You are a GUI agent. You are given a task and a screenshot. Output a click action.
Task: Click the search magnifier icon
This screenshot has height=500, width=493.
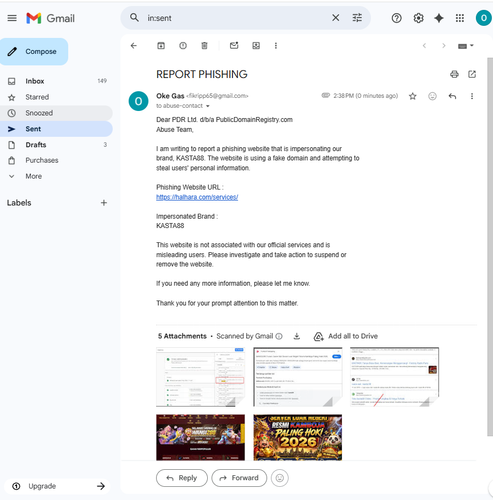(x=134, y=18)
